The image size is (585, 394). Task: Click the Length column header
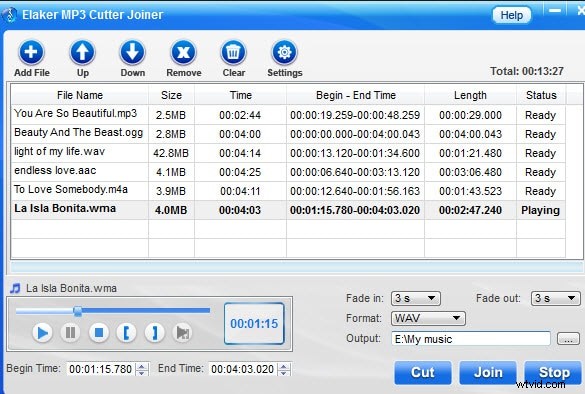coord(470,95)
